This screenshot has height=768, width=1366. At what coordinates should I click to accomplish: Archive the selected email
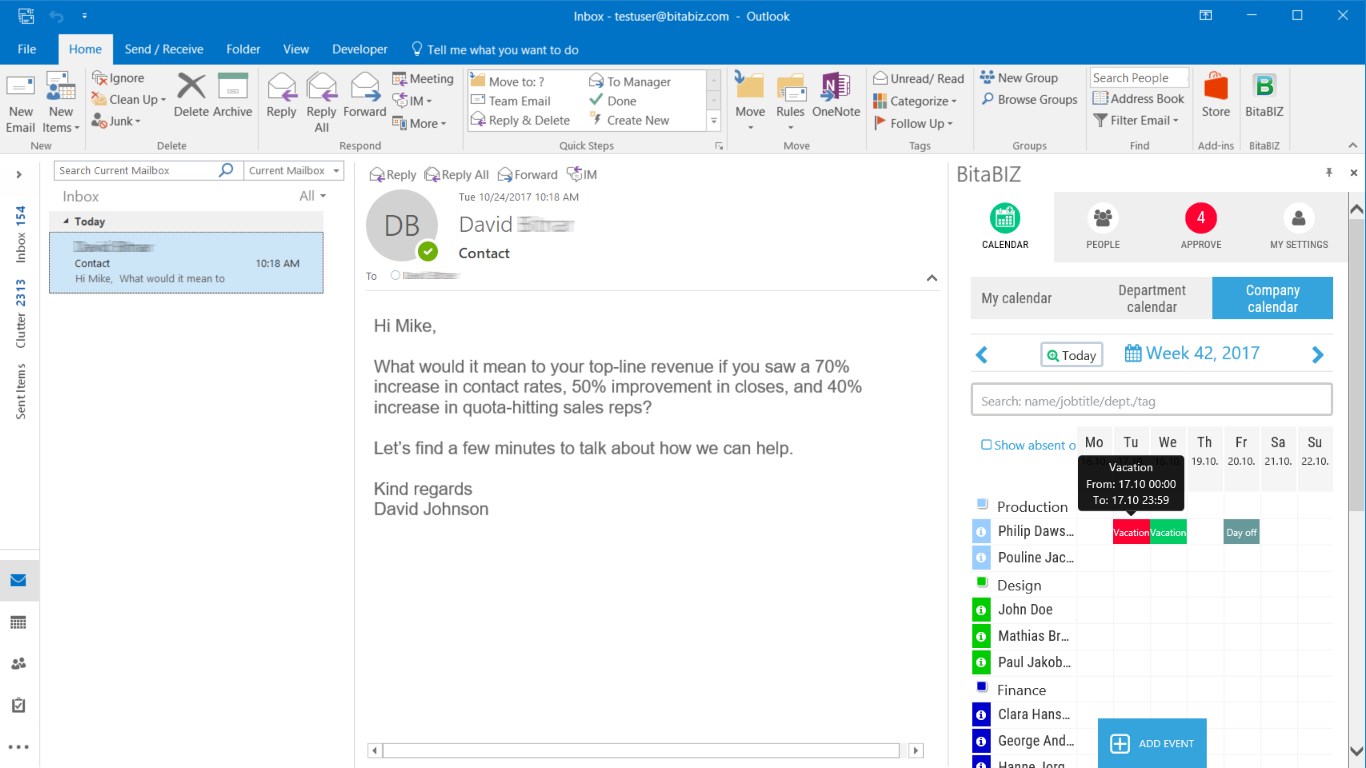point(232,97)
